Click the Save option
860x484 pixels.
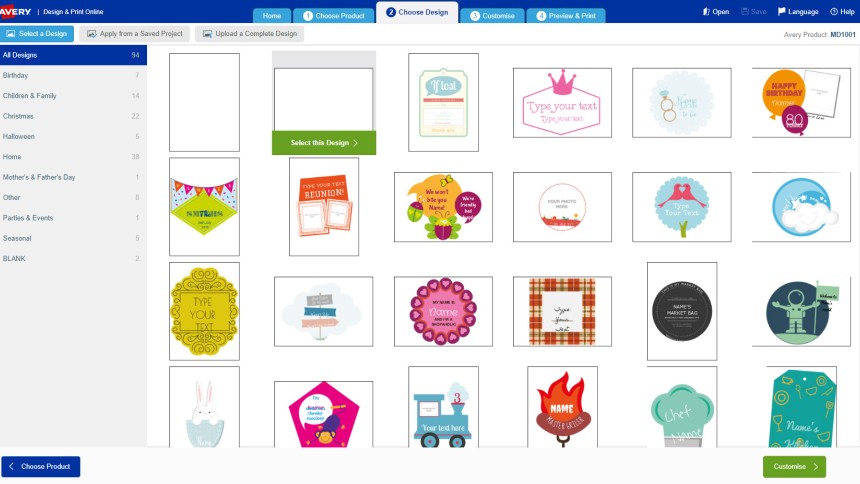(x=754, y=12)
